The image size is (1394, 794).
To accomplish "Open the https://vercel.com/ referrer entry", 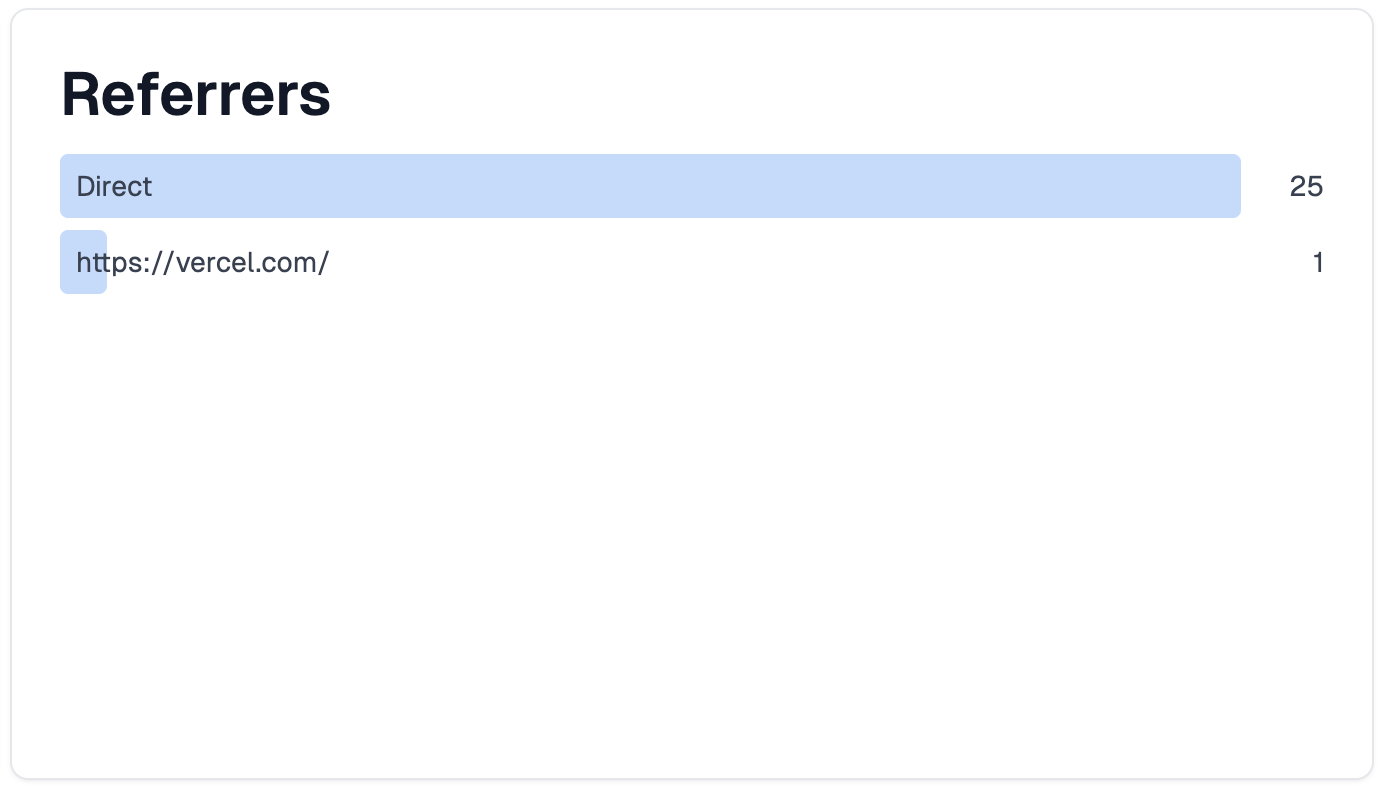I will [x=692, y=262].
